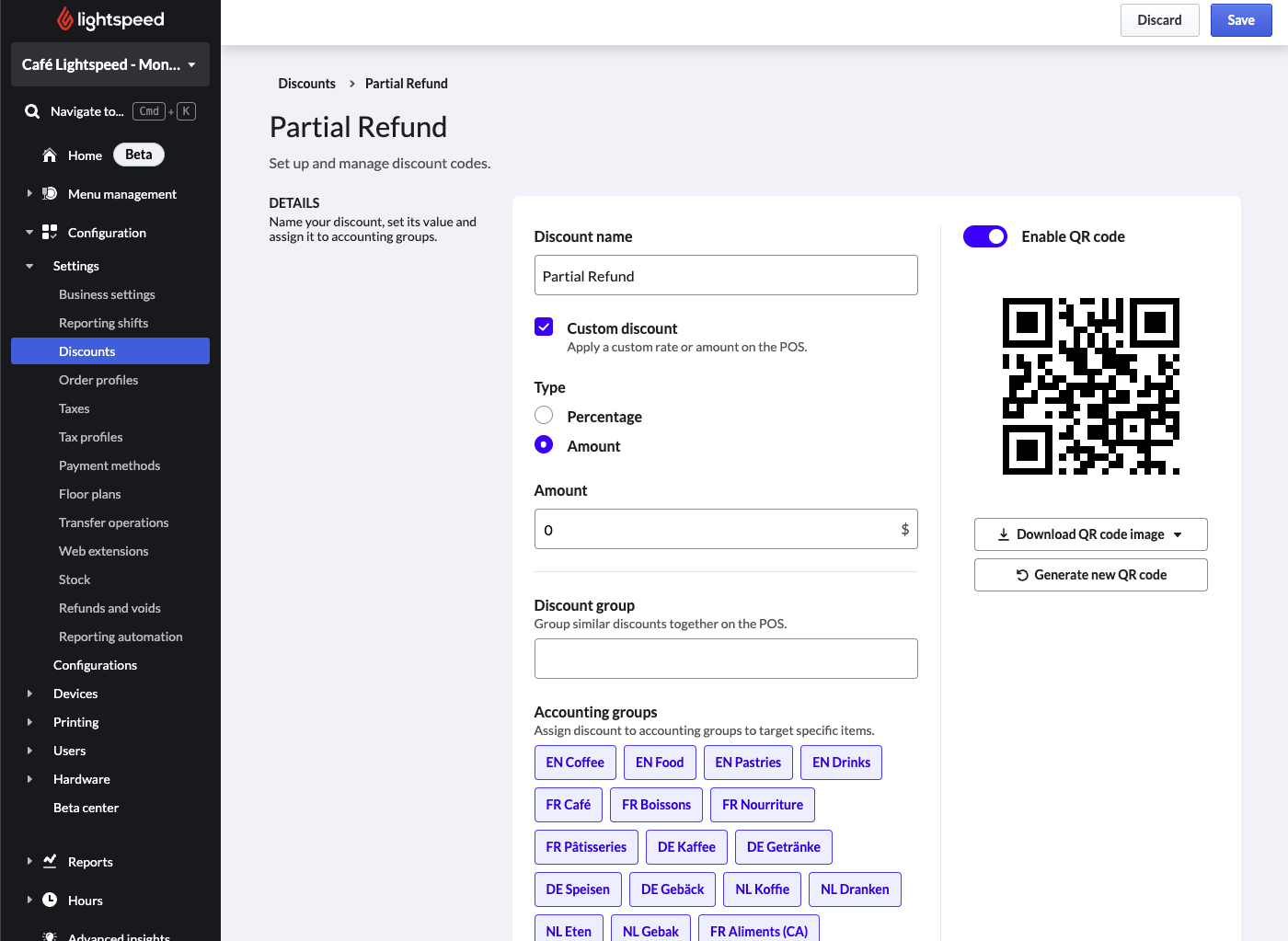Click the Navigate to search magnifier icon
The width and height of the screenshot is (1288, 941).
pos(32,111)
